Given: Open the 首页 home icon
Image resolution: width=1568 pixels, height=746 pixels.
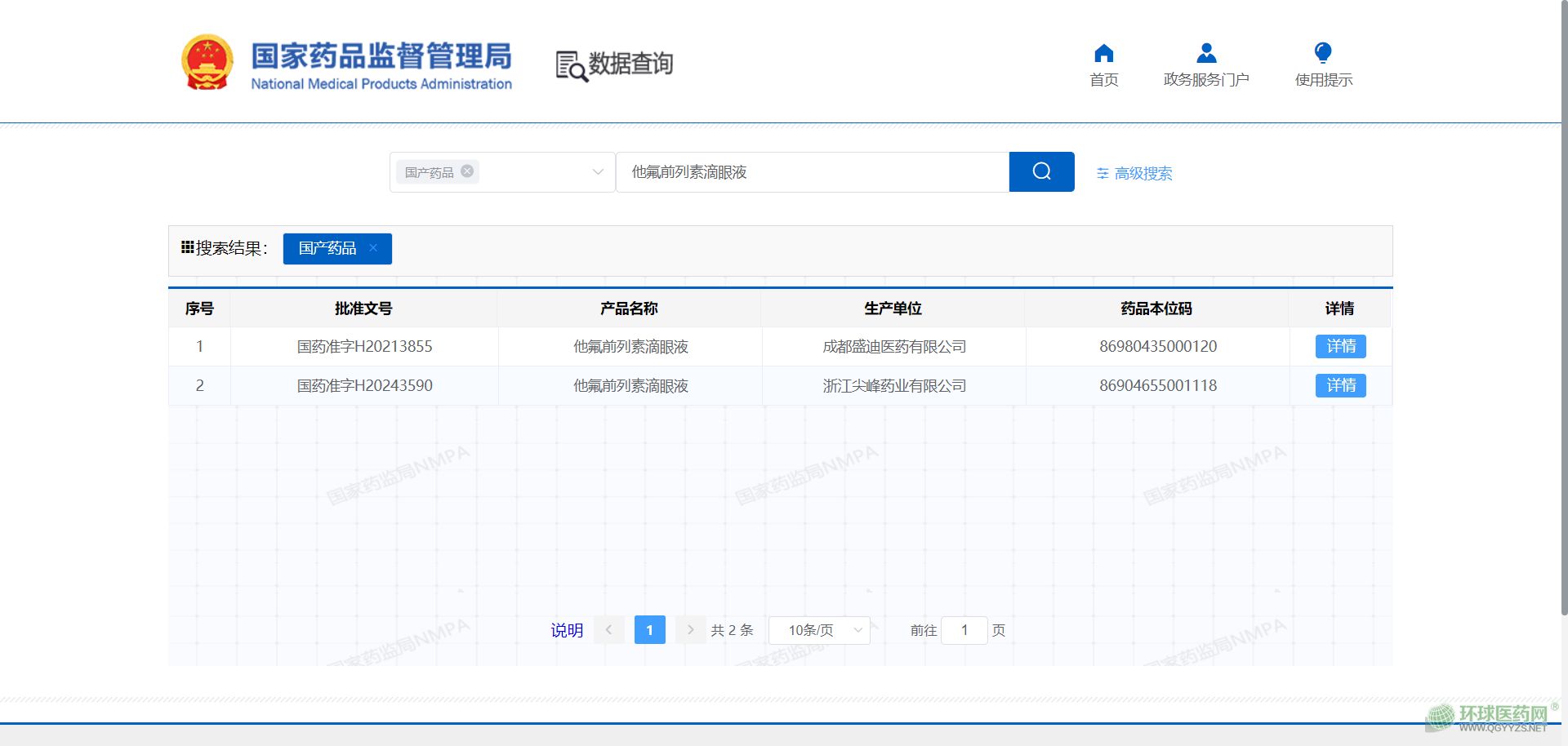Looking at the screenshot, I should coord(1103,54).
